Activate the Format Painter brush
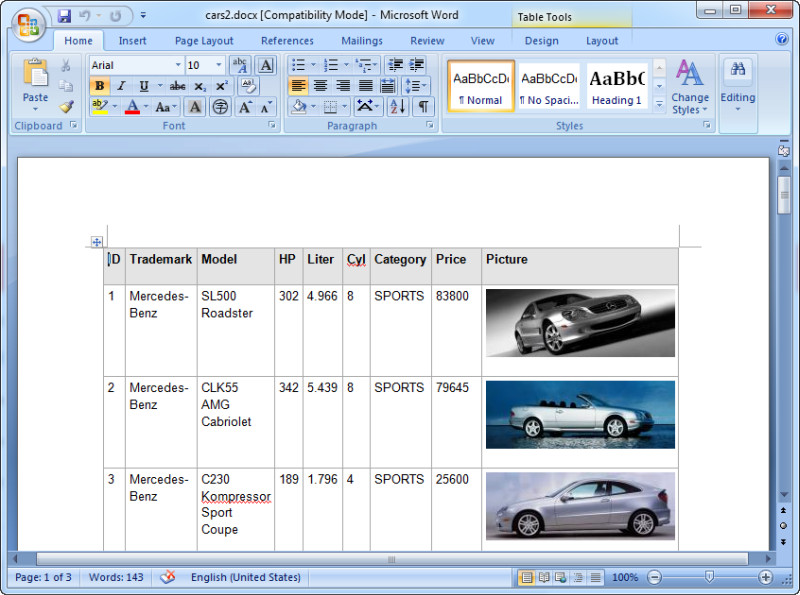This screenshot has width=800, height=595. pyautogui.click(x=66, y=106)
